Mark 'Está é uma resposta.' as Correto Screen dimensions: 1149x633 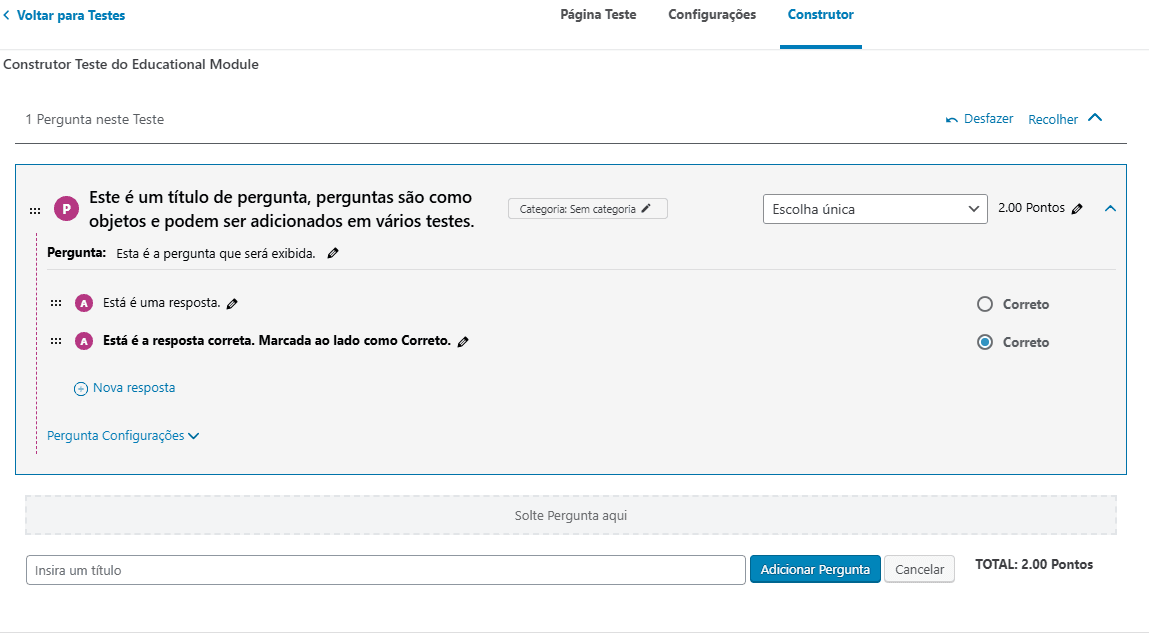985,304
